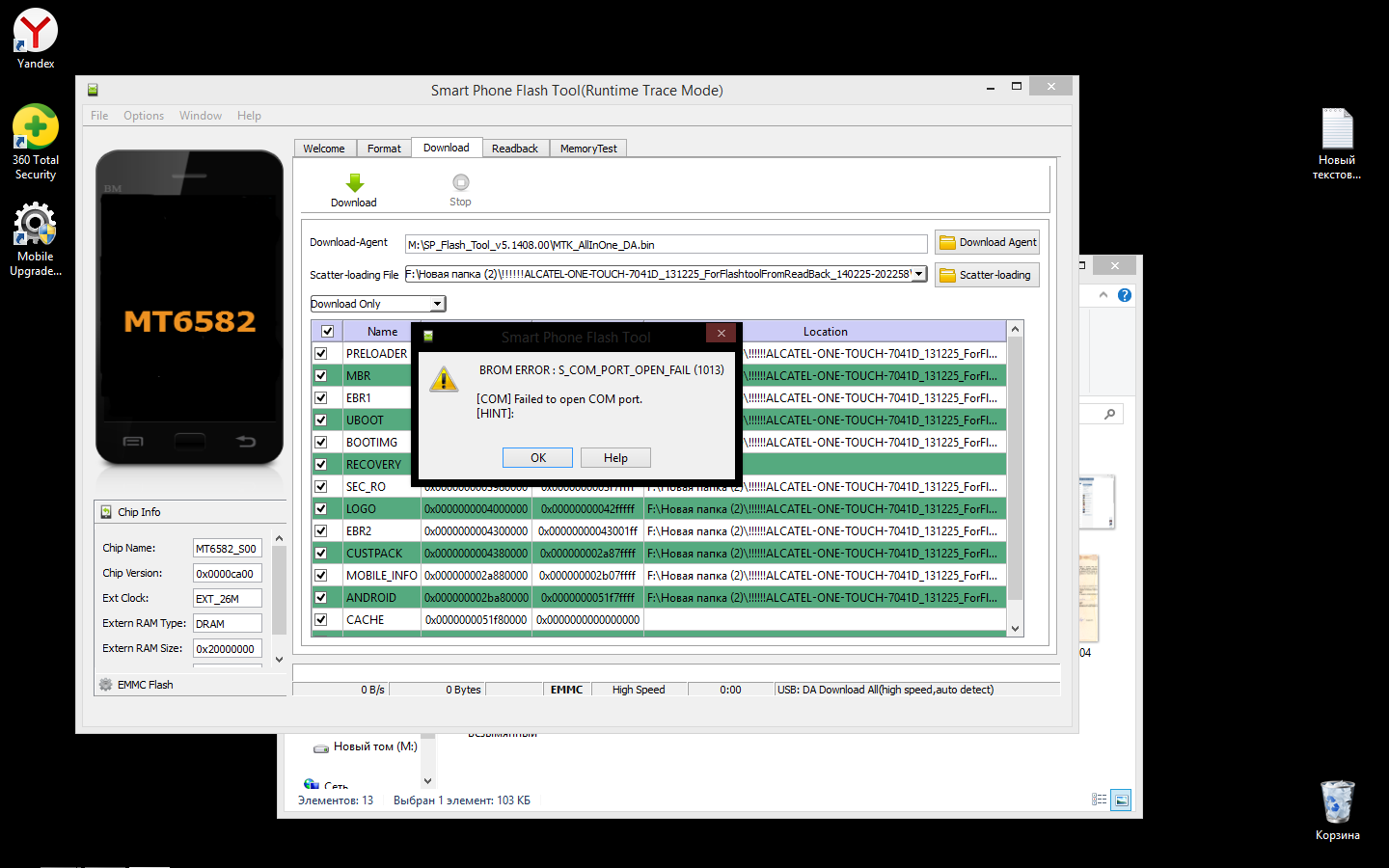Click the Download-Agent path field
This screenshot has width=1389, height=868.
666,244
